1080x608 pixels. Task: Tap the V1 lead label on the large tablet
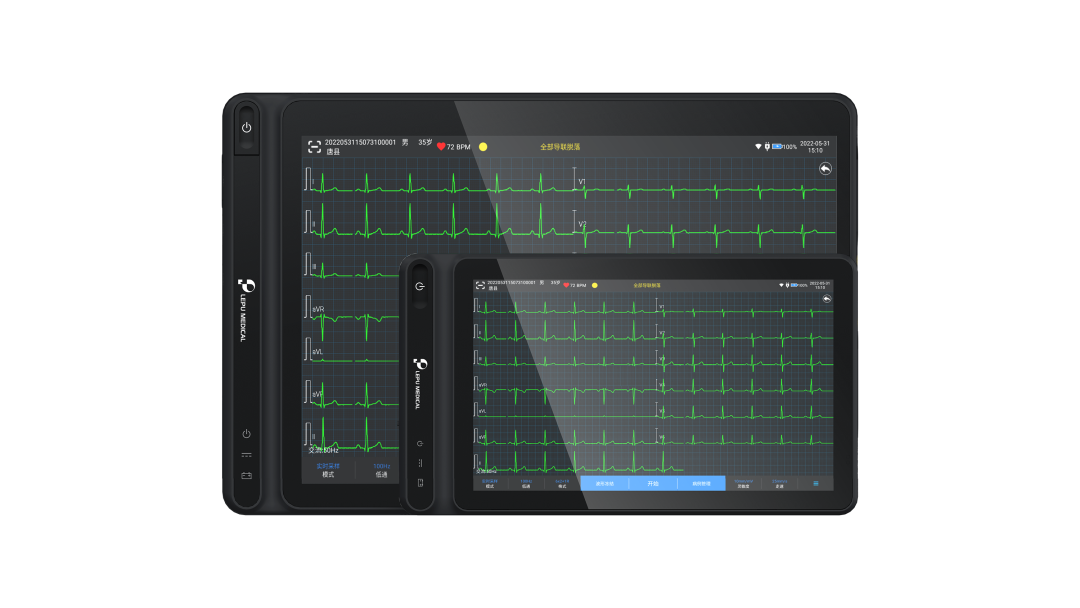click(x=582, y=182)
